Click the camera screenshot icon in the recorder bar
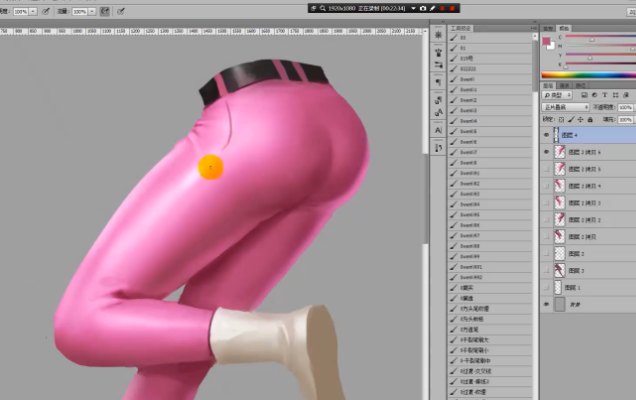The height and width of the screenshot is (400, 636). point(421,8)
